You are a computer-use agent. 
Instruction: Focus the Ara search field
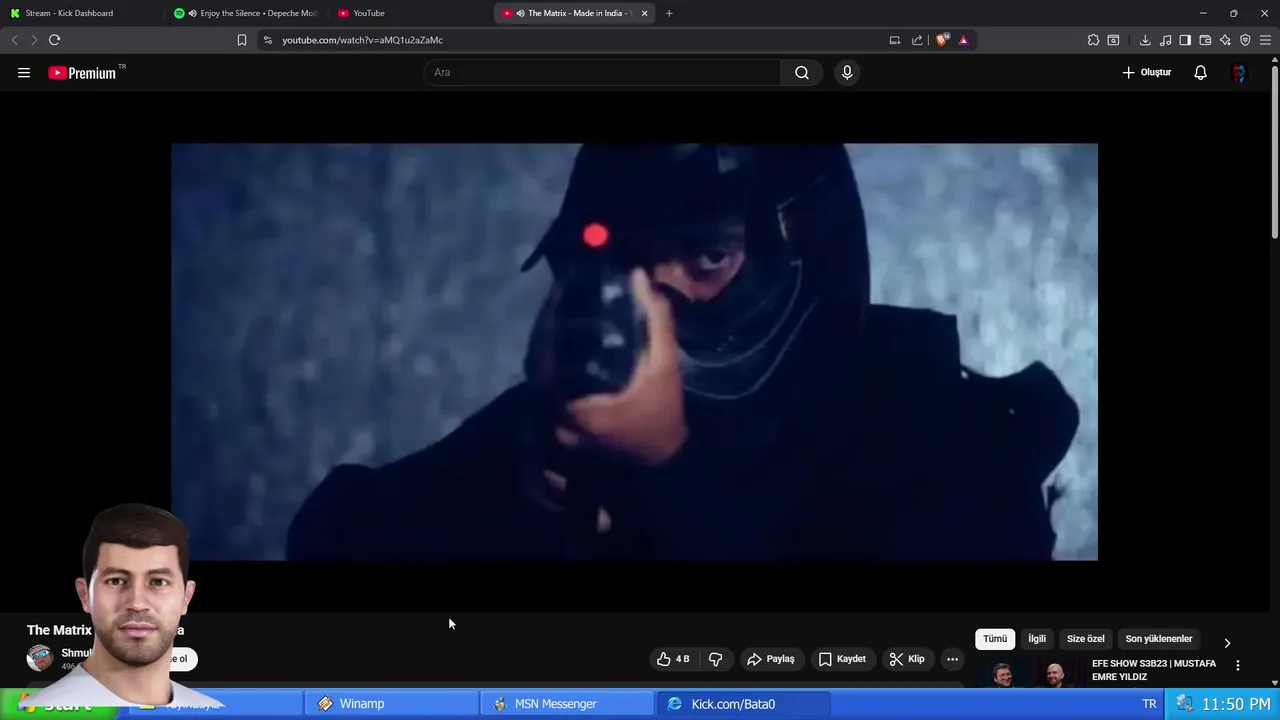tap(602, 72)
